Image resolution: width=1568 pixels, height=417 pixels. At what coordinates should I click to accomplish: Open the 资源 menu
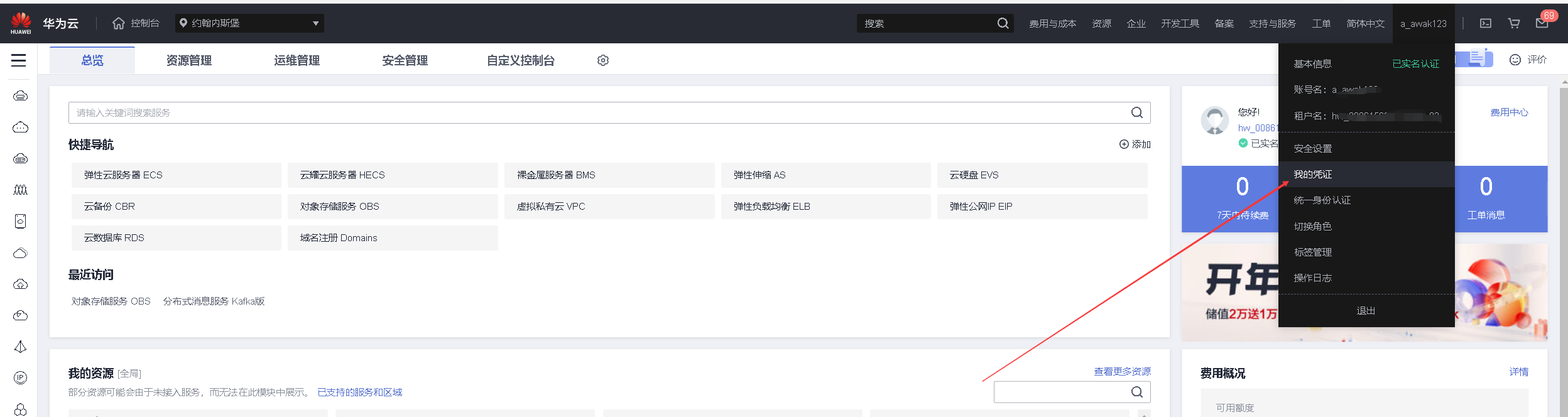1101,23
